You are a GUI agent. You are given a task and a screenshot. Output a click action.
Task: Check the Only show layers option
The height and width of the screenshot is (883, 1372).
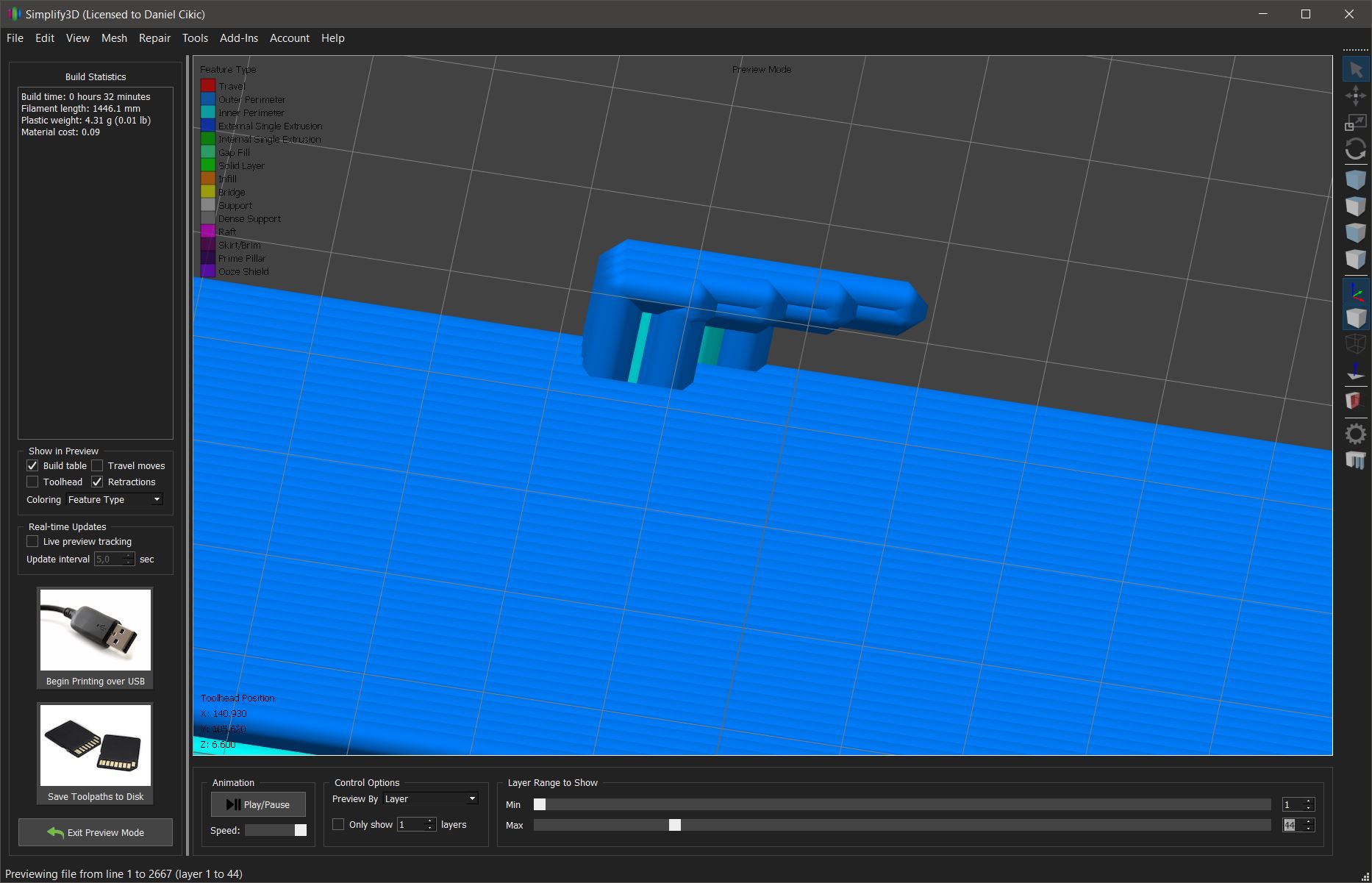(338, 824)
